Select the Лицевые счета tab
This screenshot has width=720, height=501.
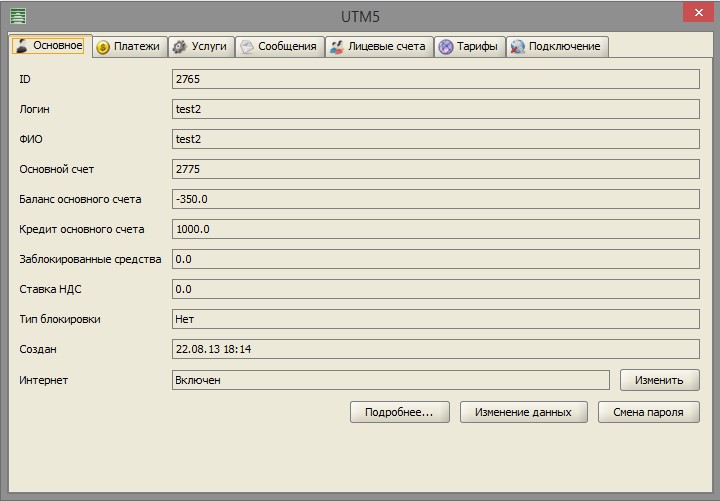pyautogui.click(x=379, y=46)
